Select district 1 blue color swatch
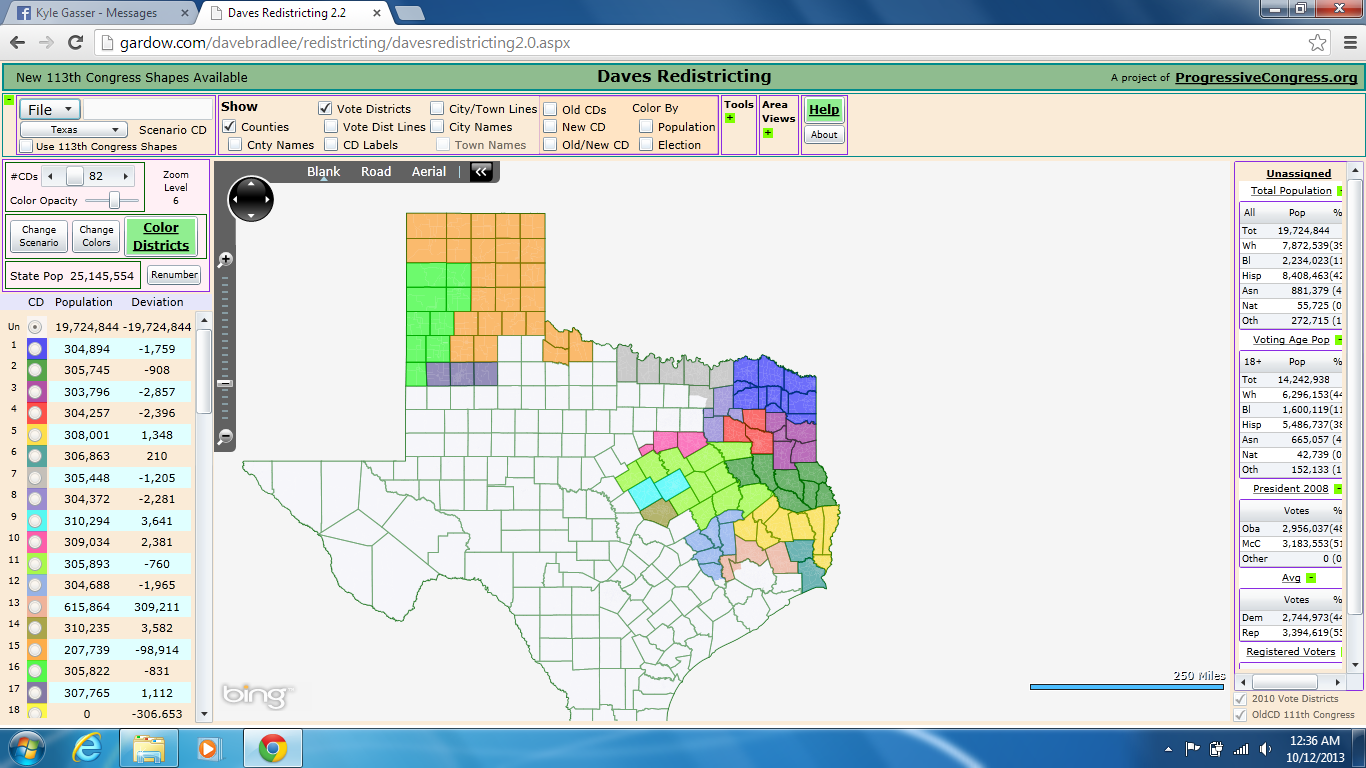Image resolution: width=1366 pixels, height=768 pixels. coord(35,348)
